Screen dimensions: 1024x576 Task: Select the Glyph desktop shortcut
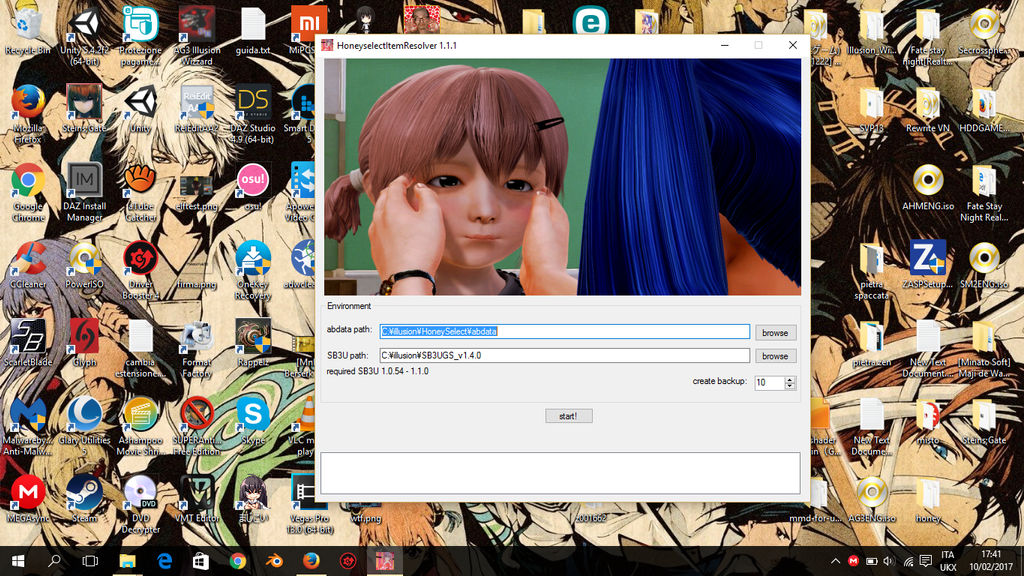(84, 344)
